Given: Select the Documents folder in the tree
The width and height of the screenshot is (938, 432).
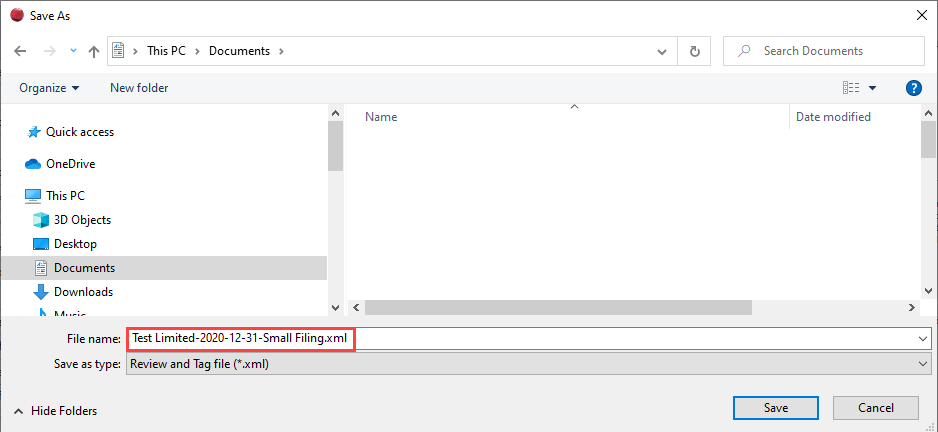Looking at the screenshot, I should (84, 267).
